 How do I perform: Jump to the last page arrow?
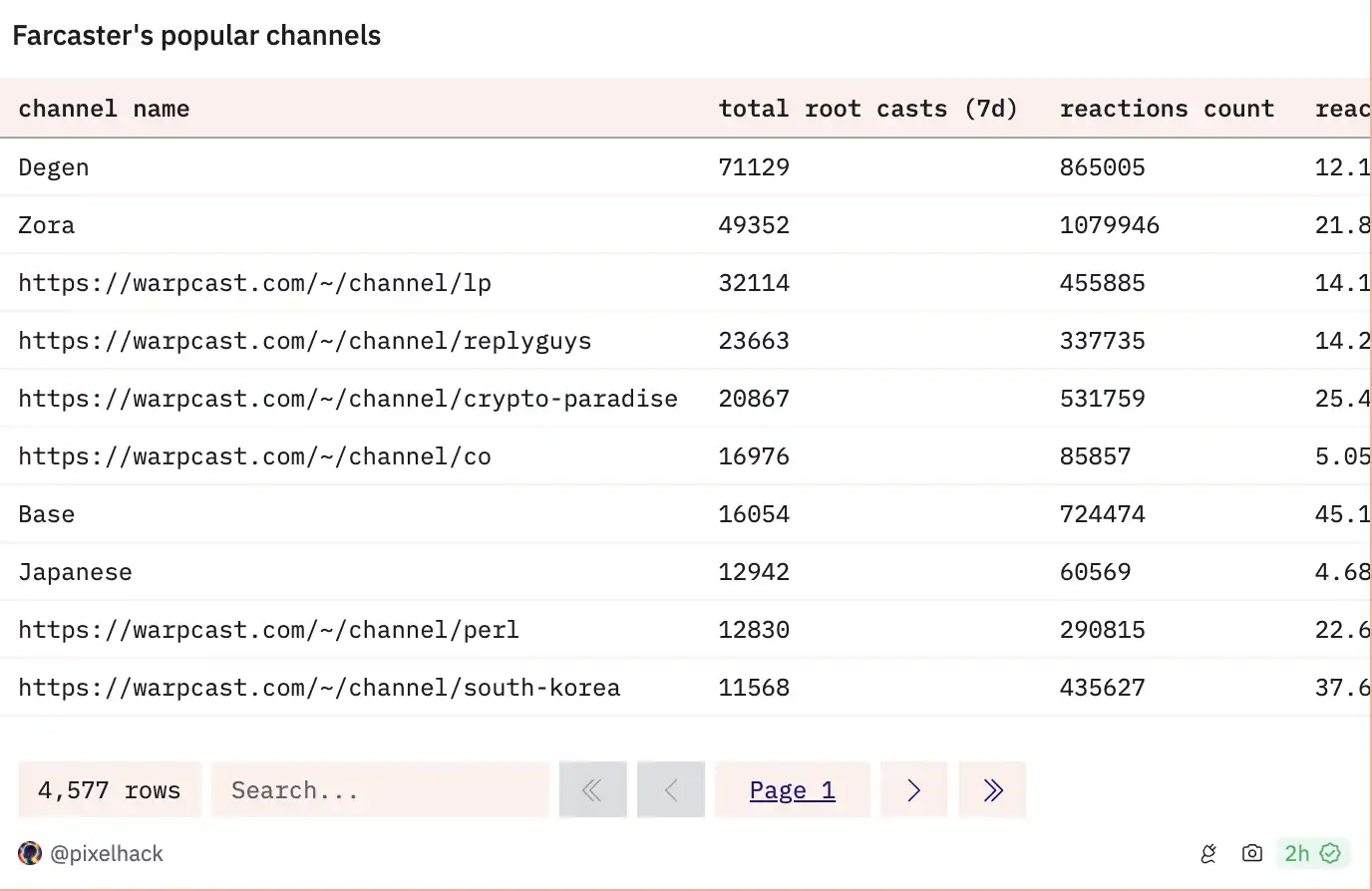tap(992, 790)
